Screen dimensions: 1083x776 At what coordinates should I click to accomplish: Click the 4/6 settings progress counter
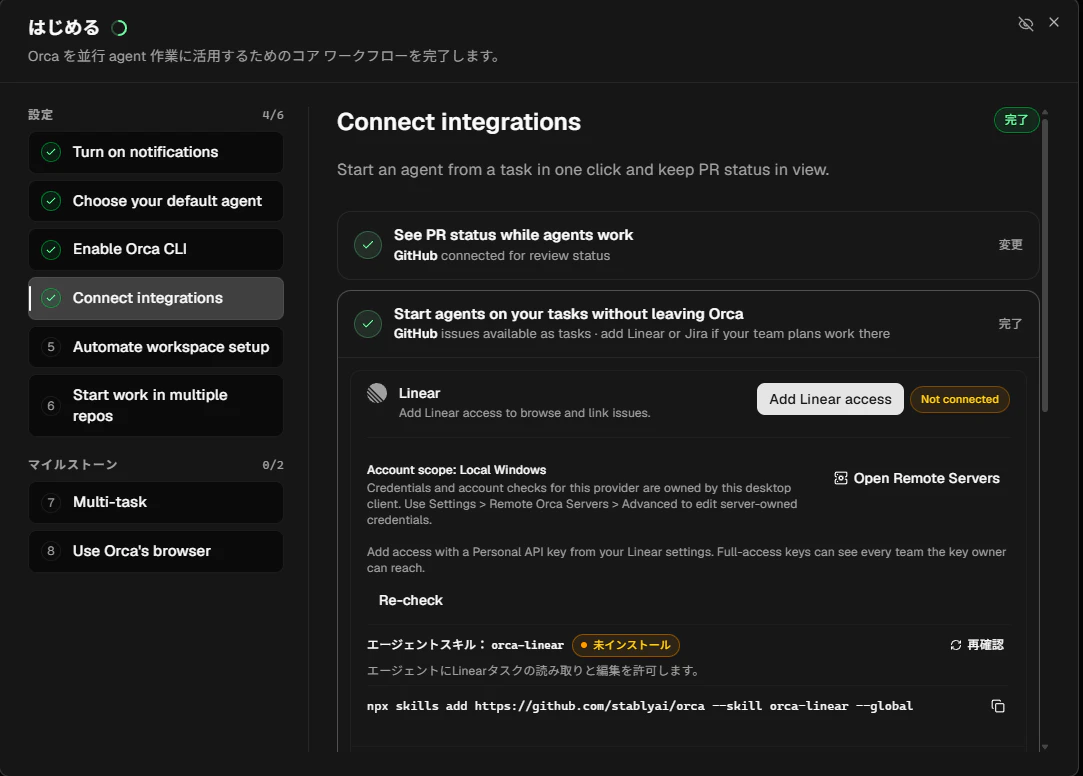pos(273,115)
